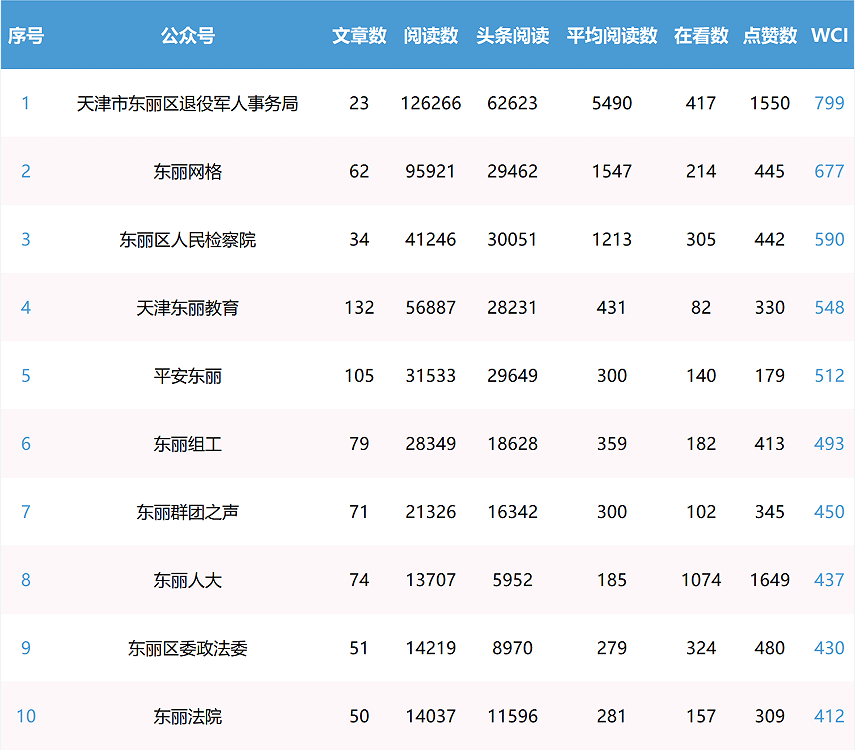The image size is (855, 750).
Task: Open rank number 2 link
Action: (x=26, y=171)
